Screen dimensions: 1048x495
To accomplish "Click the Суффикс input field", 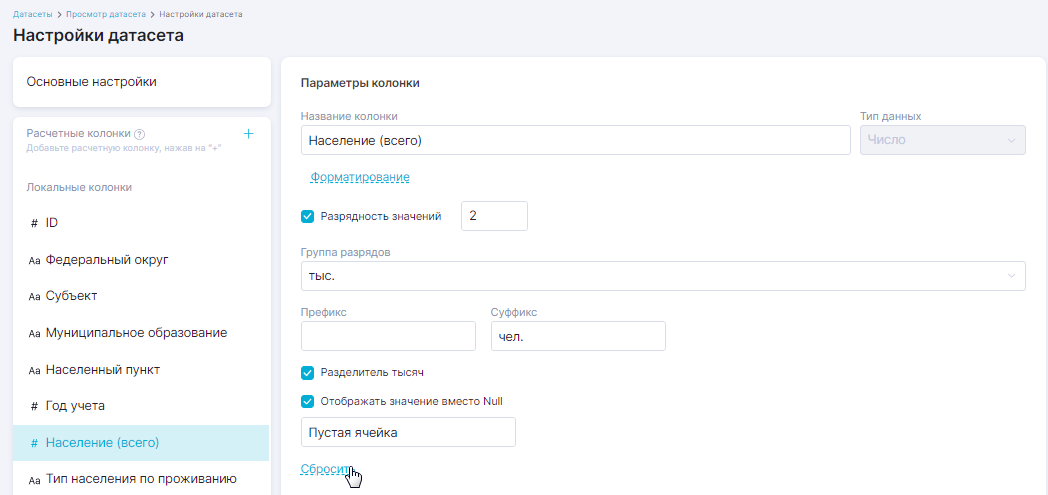I will point(578,336).
